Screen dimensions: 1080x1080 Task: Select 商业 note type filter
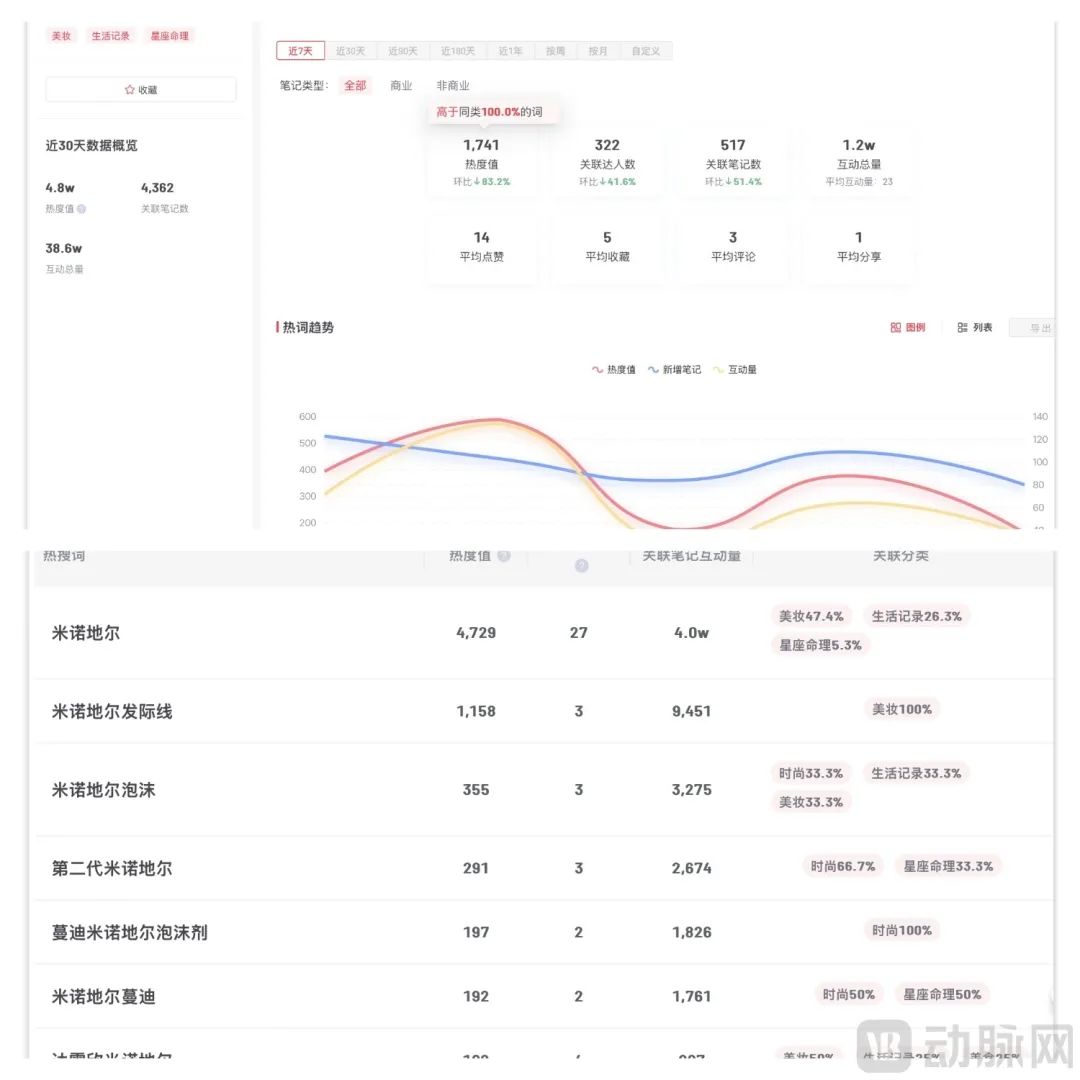401,86
